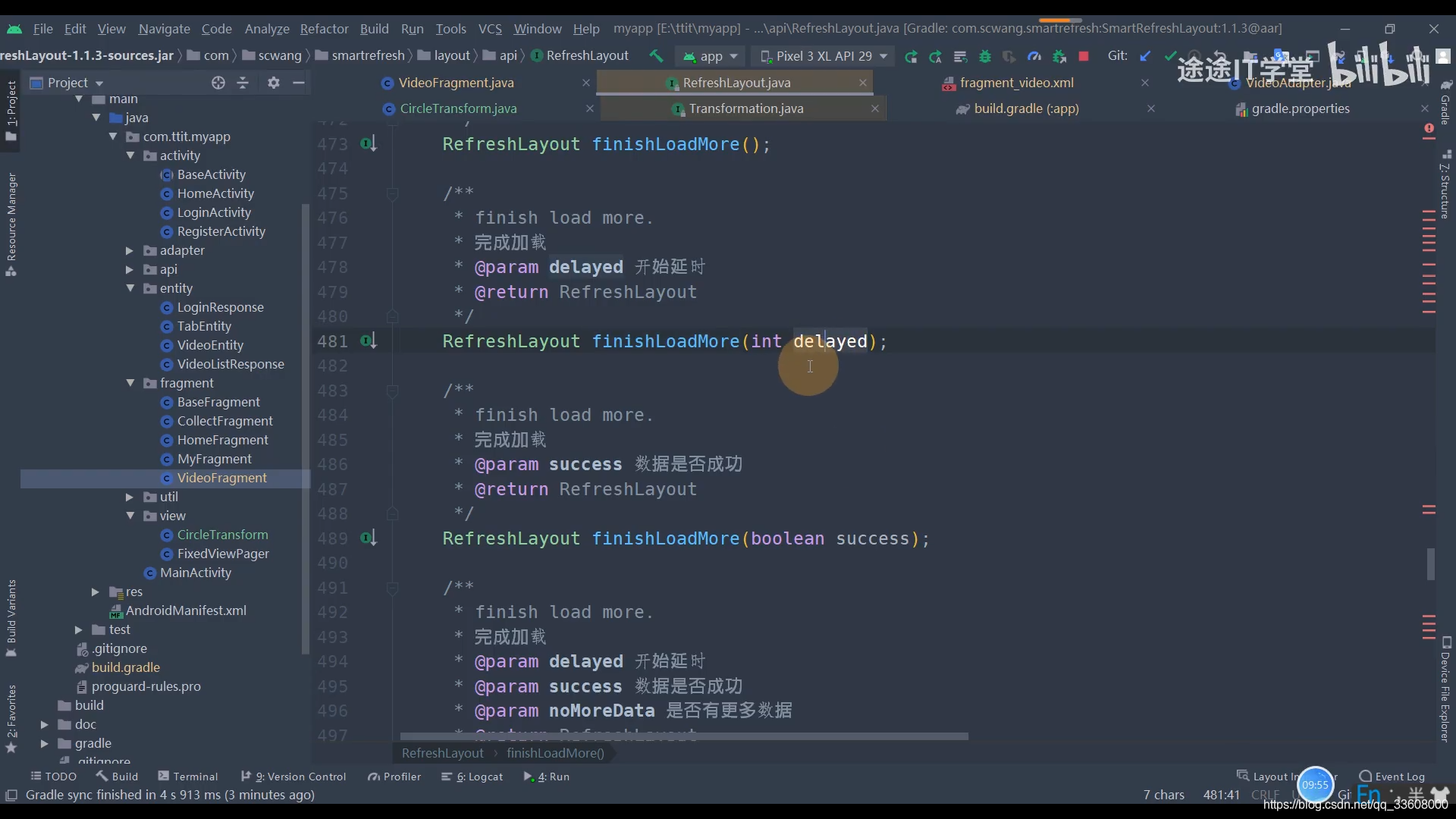Image resolution: width=1456 pixels, height=819 pixels.
Task: Open the Device File Explorer side panel
Action: [x=1445, y=689]
